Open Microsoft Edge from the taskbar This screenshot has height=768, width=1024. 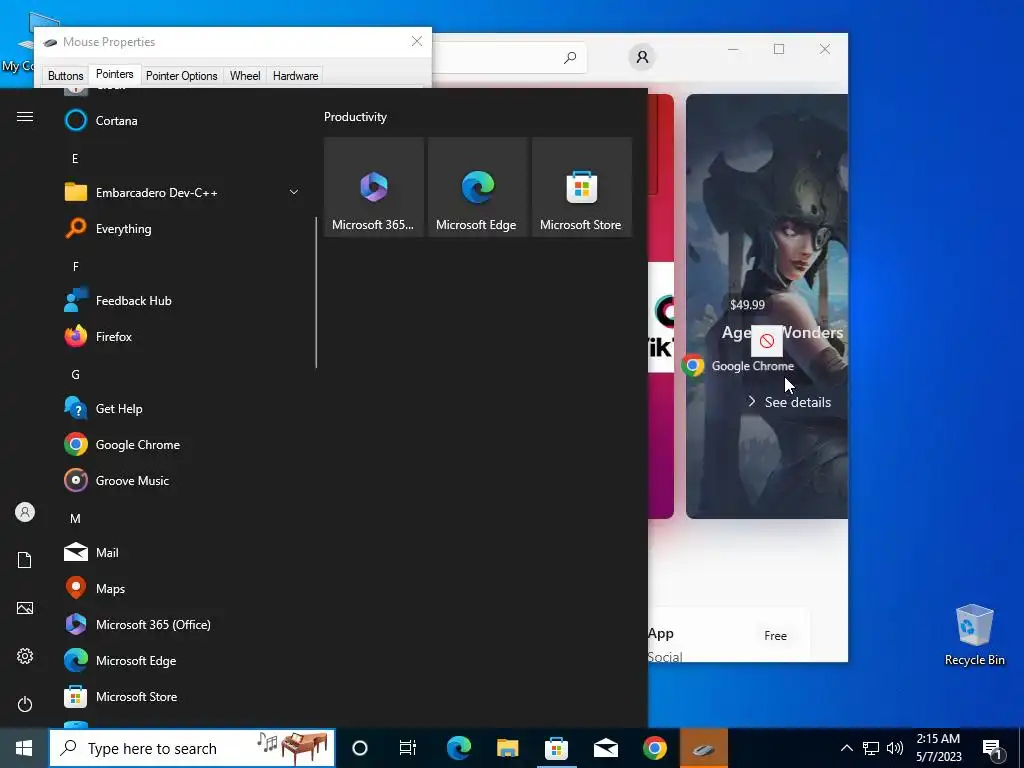pos(458,748)
